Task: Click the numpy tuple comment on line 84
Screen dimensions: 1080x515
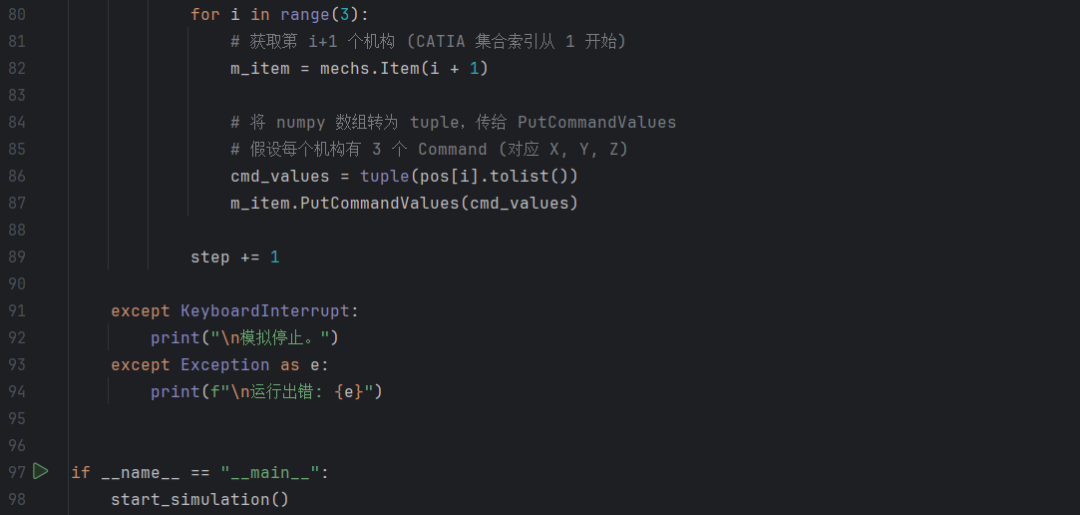Action: pyautogui.click(x=453, y=123)
